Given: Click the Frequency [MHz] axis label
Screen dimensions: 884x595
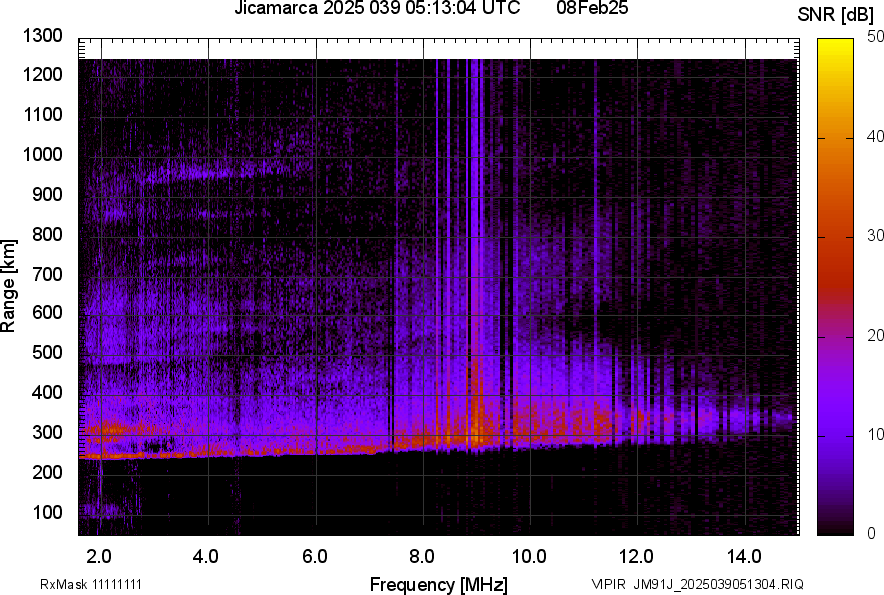Looking at the screenshot, I should tap(438, 584).
